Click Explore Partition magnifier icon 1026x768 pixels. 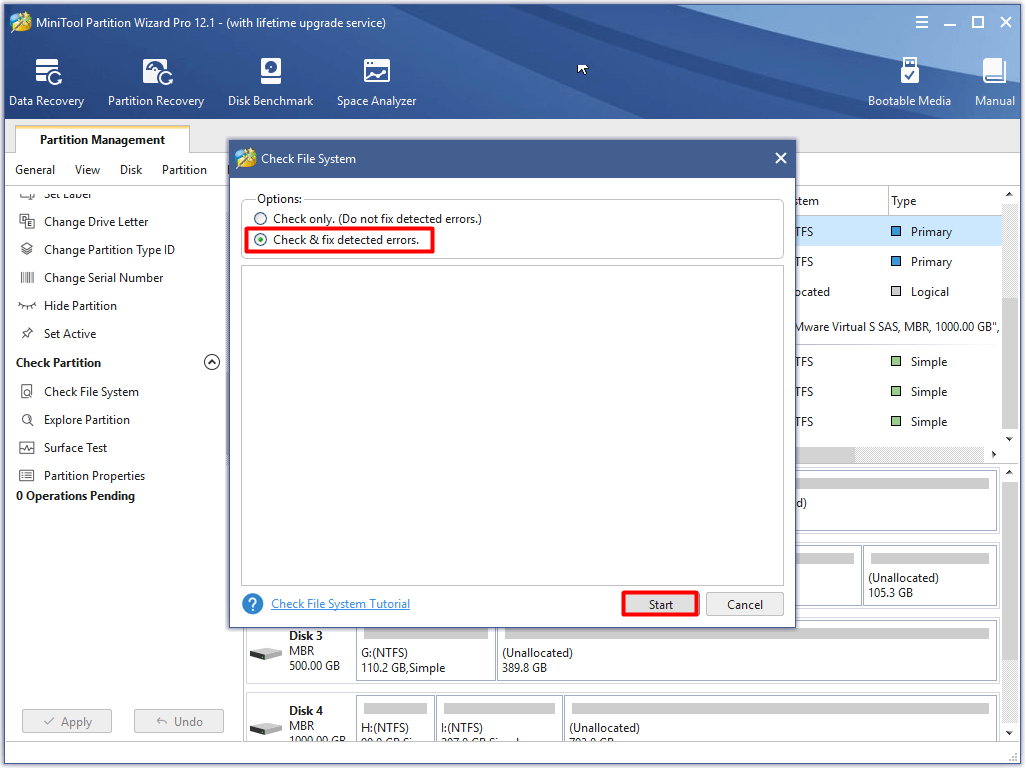pos(27,419)
